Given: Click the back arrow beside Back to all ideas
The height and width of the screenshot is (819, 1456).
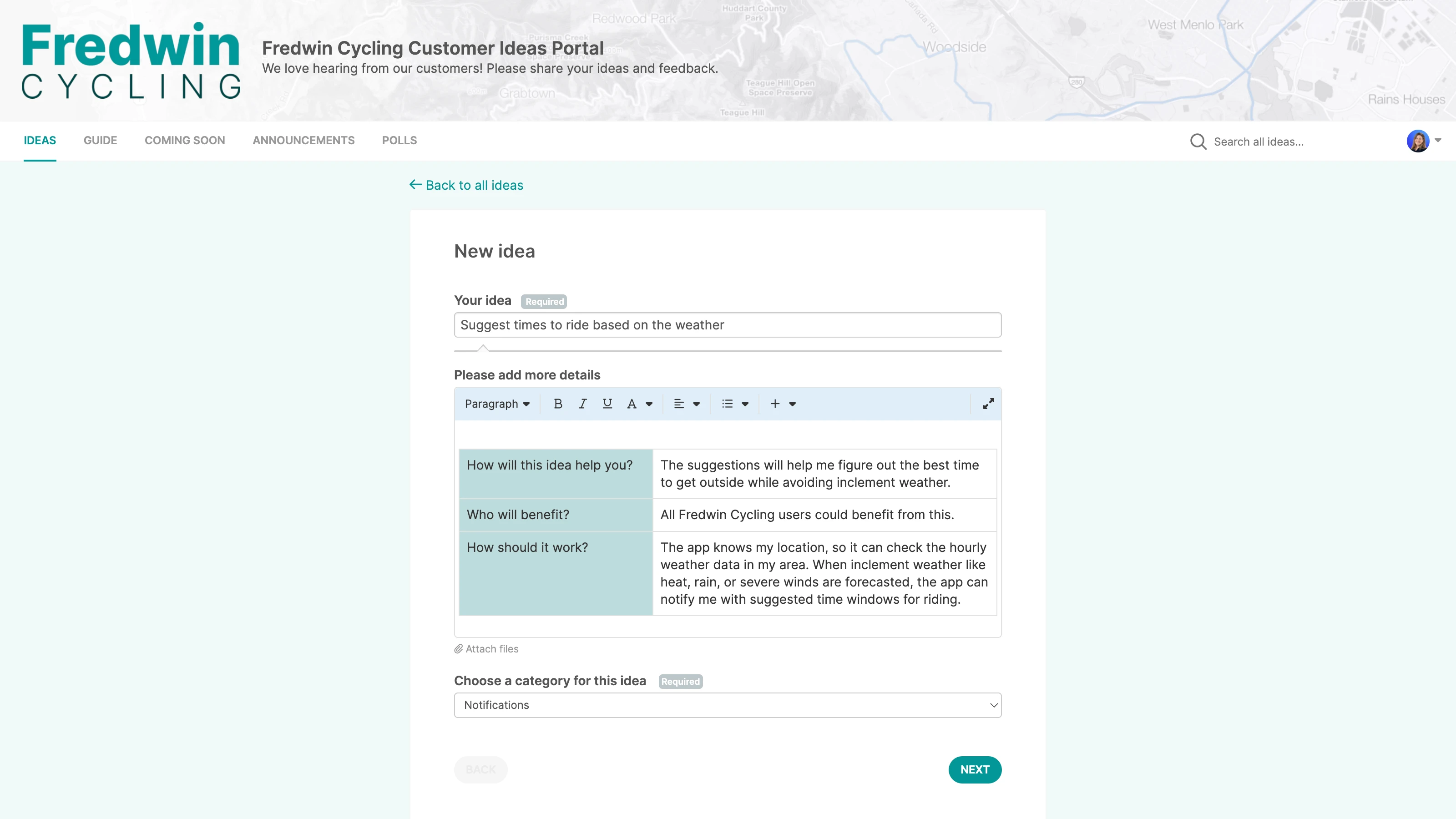Looking at the screenshot, I should point(415,185).
